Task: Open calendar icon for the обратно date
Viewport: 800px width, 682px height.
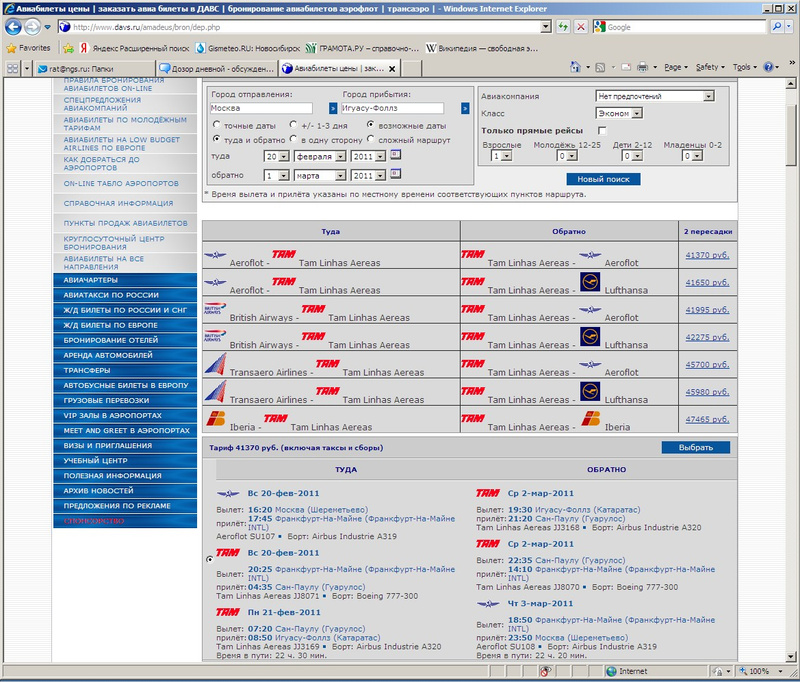Action: 395,174
